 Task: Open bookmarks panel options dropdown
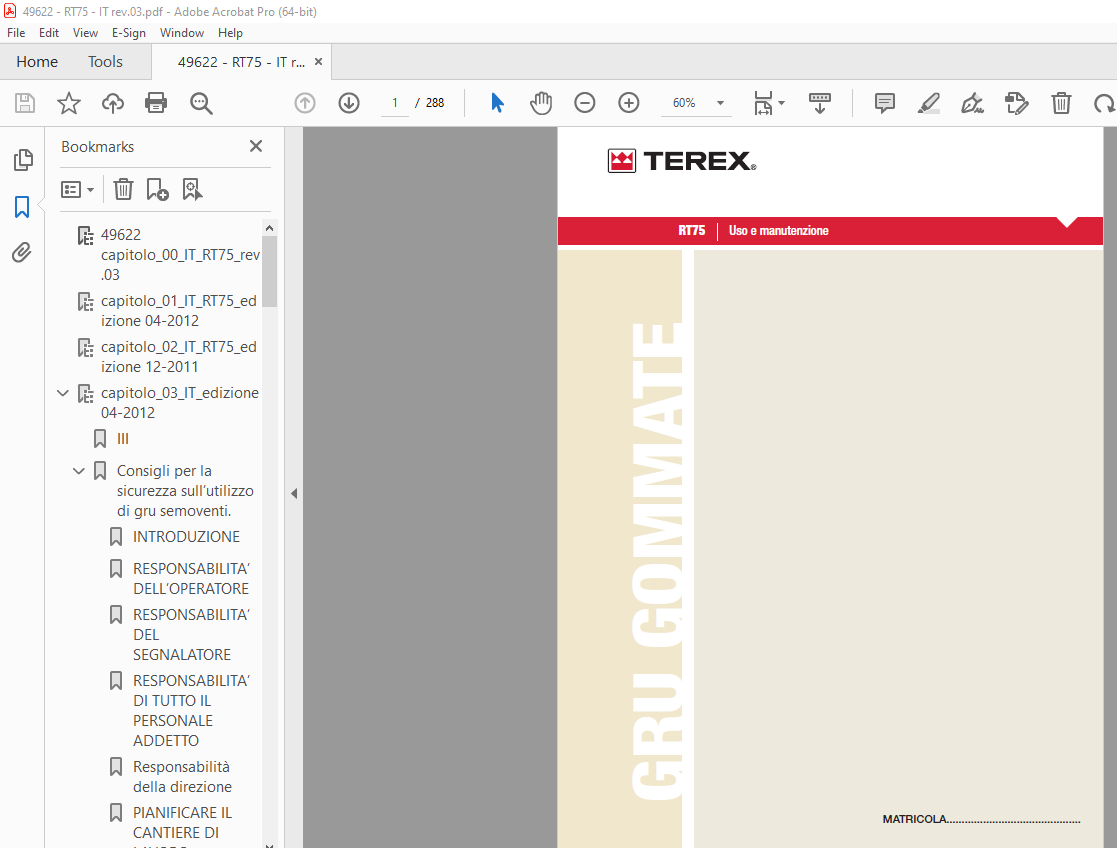(78, 190)
